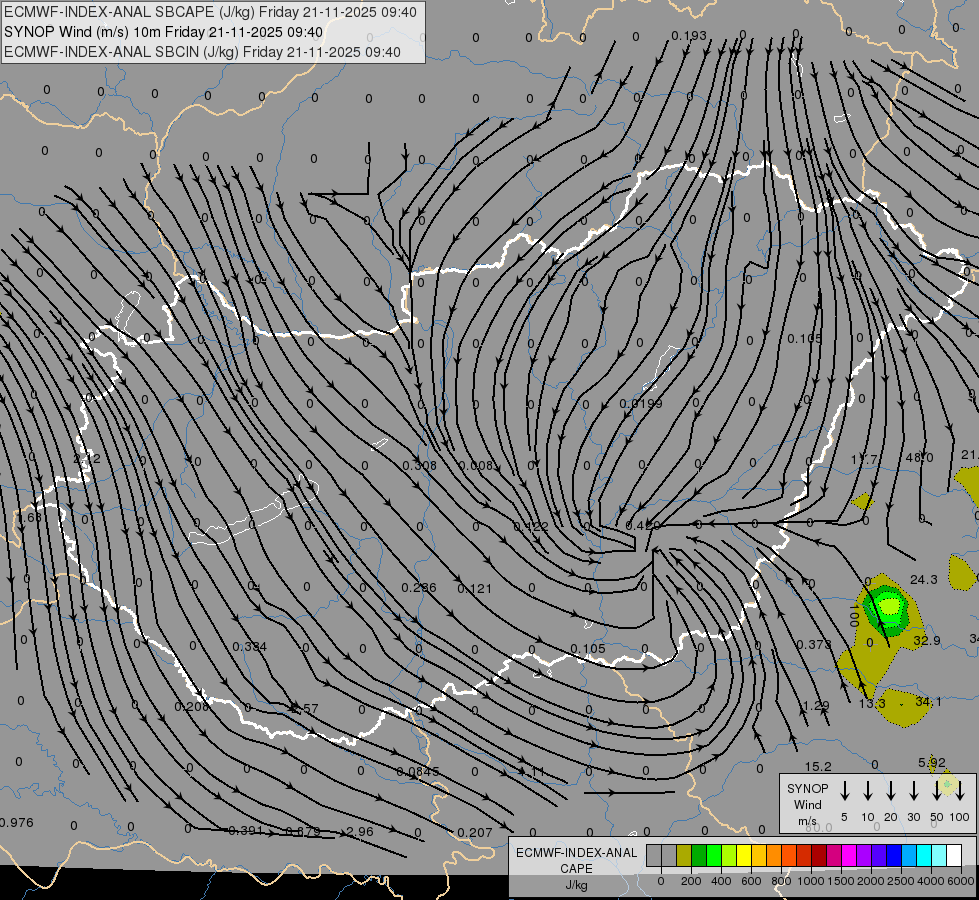Click the 32.9 value on the map
This screenshot has width=979, height=900.
pyautogui.click(x=927, y=640)
